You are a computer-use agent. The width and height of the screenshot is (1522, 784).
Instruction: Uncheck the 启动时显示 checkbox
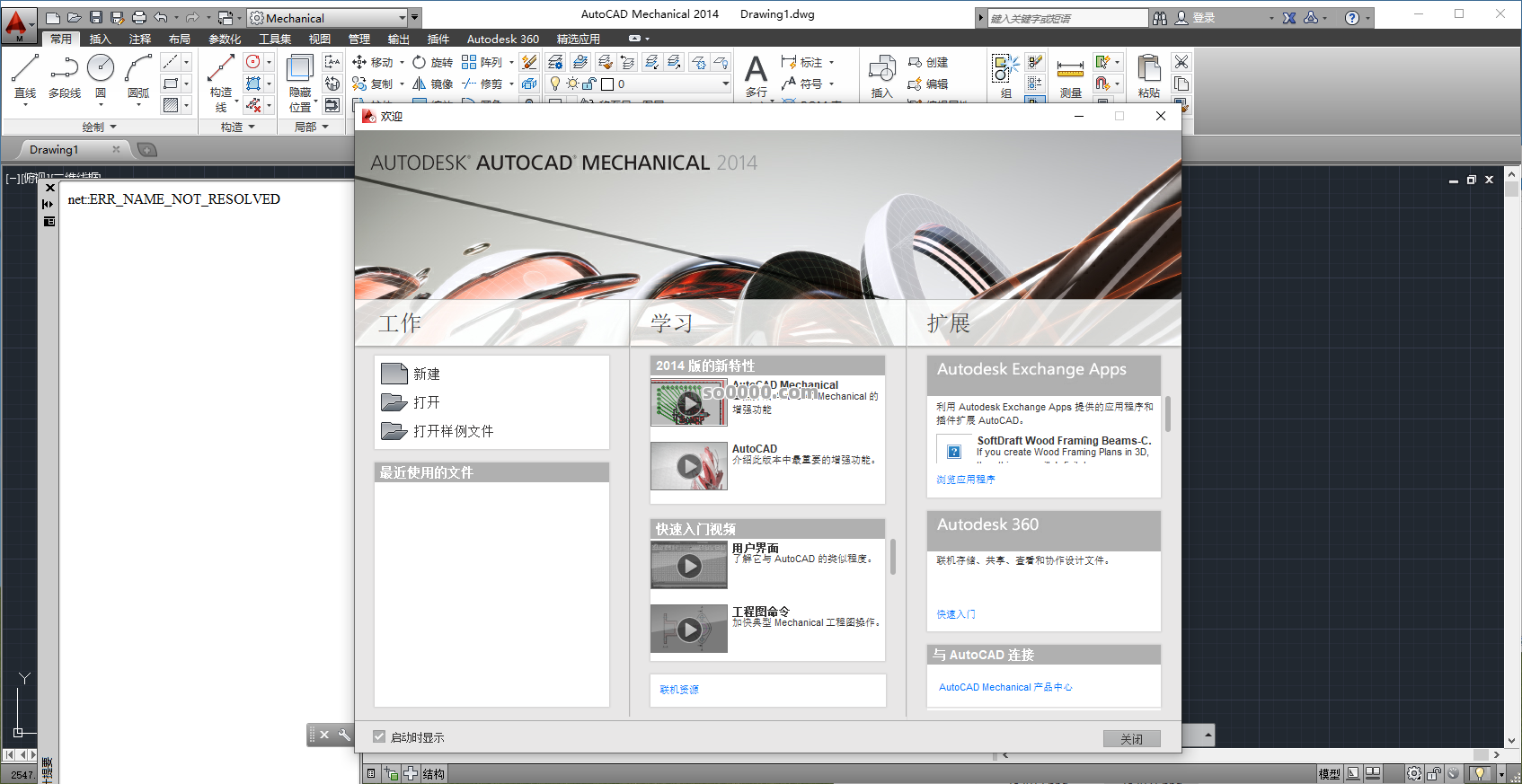[379, 737]
